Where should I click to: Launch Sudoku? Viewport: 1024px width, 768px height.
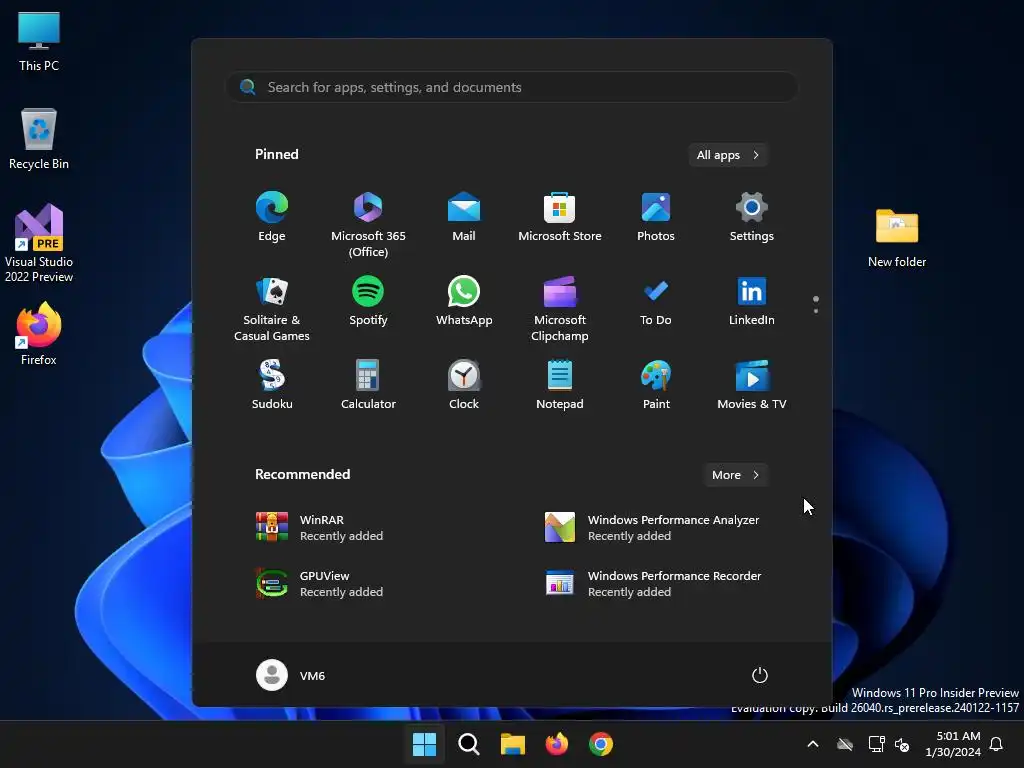[x=272, y=385]
